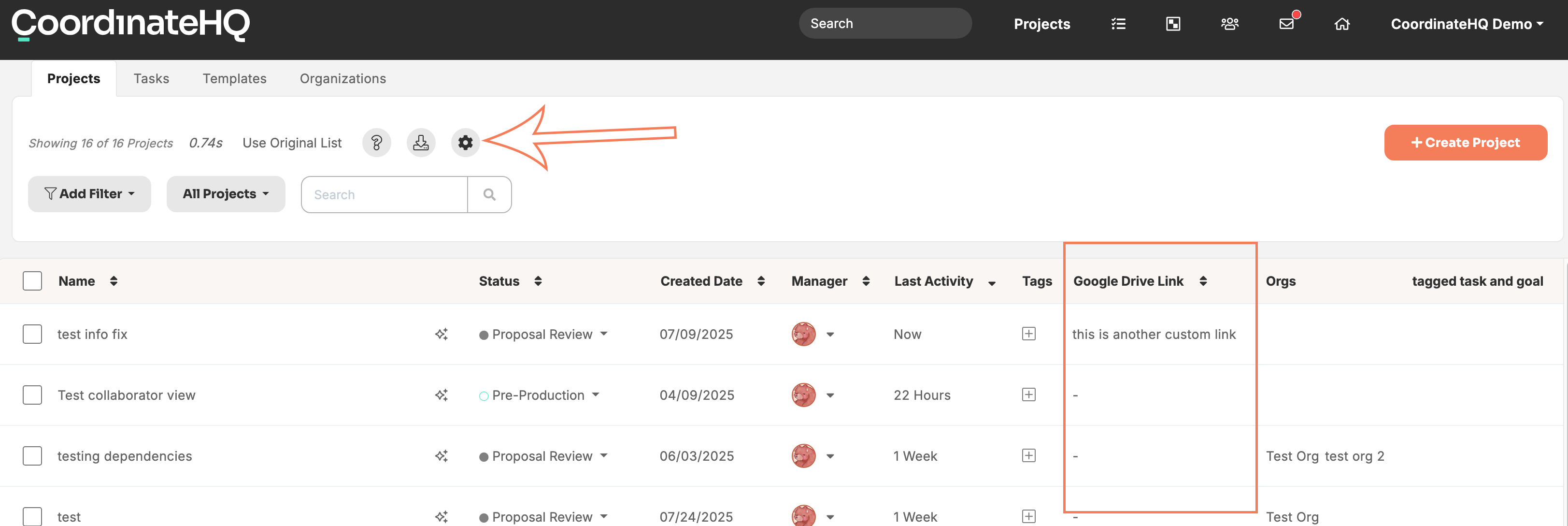The width and height of the screenshot is (1568, 526).
Task: Sort by Manager column arrows
Action: 866,281
